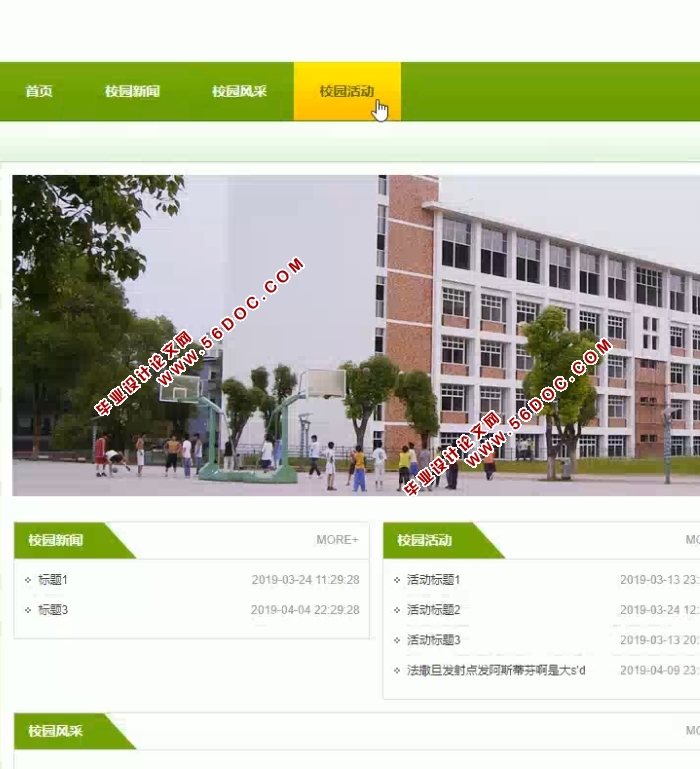Open the activity 活动标题2

coord(433,610)
